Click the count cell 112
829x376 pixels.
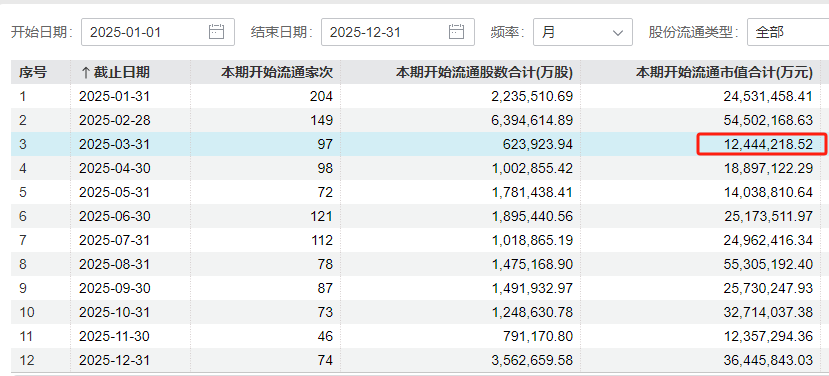(x=321, y=240)
